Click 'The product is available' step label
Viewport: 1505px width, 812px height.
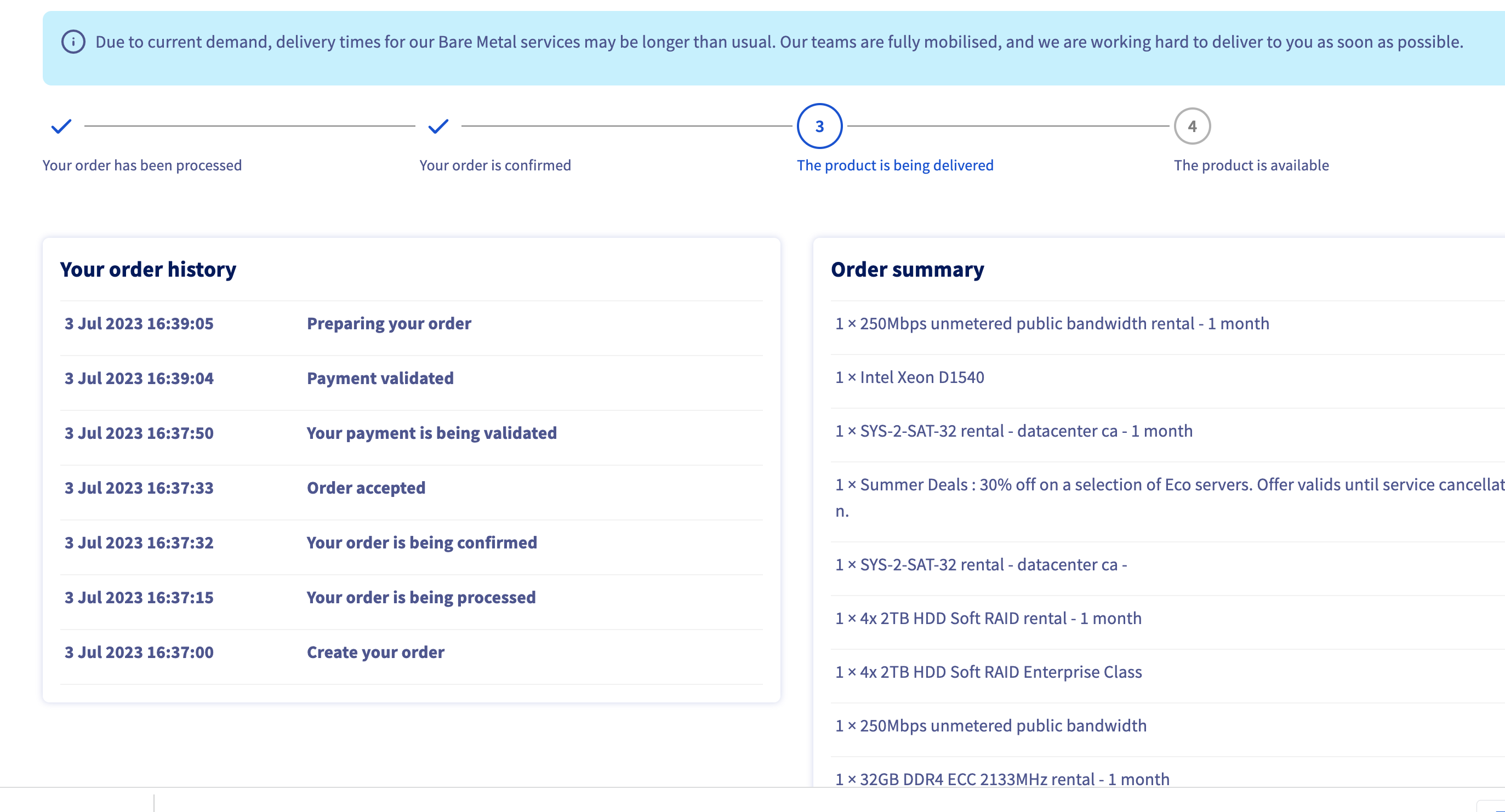pos(1251,165)
